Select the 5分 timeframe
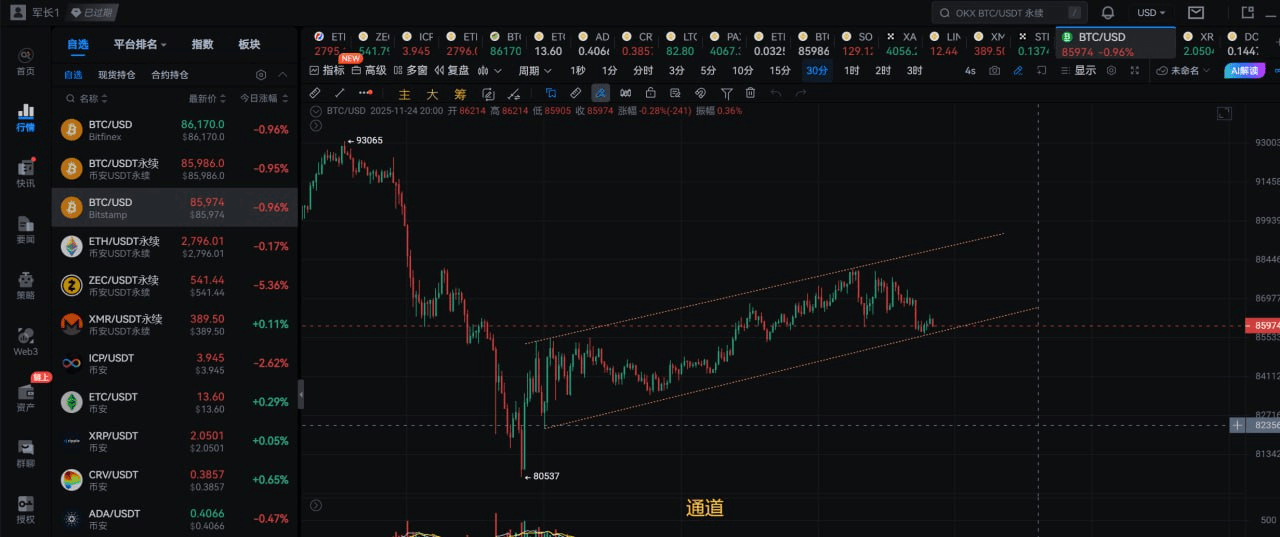 click(x=708, y=71)
